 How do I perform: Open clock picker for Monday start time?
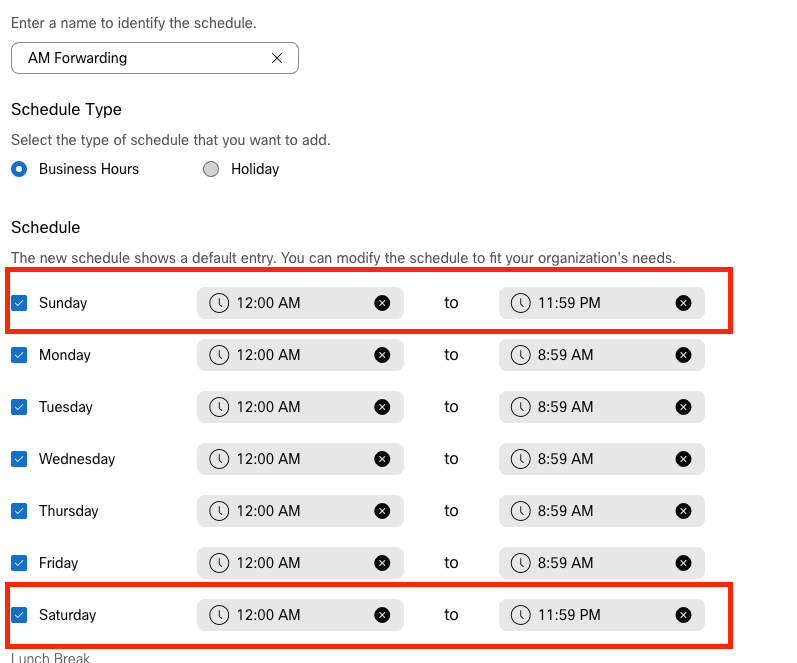click(219, 355)
